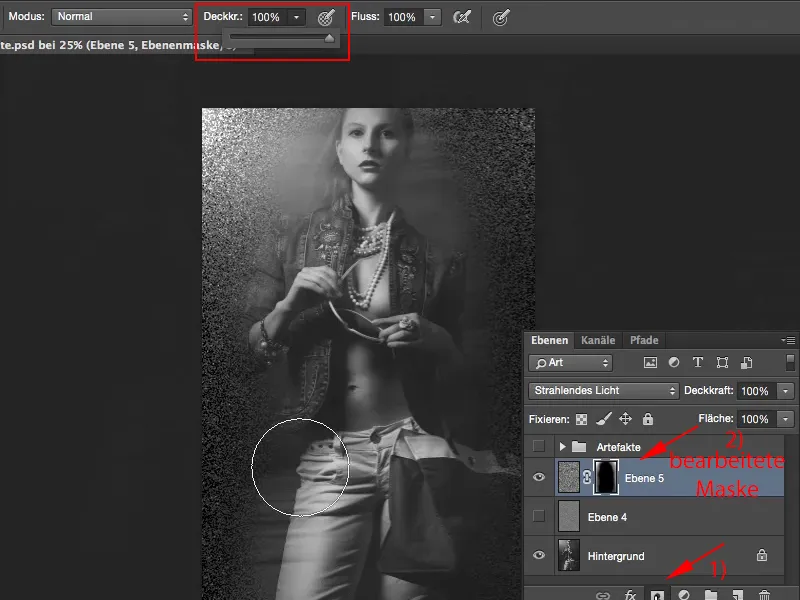Open Modus blend mode dropdown in options bar
800x600 pixels.
coord(121,17)
